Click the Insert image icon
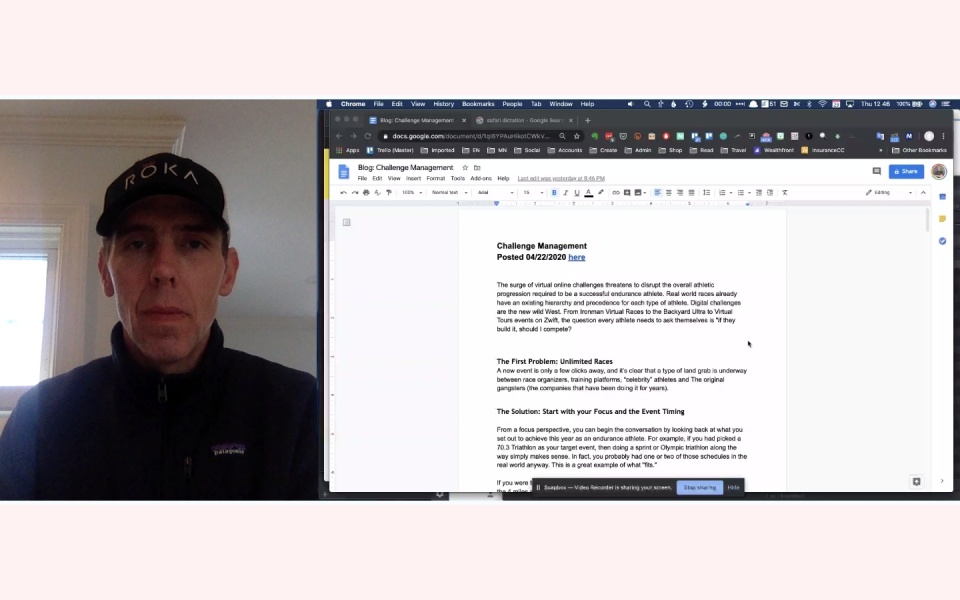This screenshot has width=960, height=600. (x=638, y=193)
